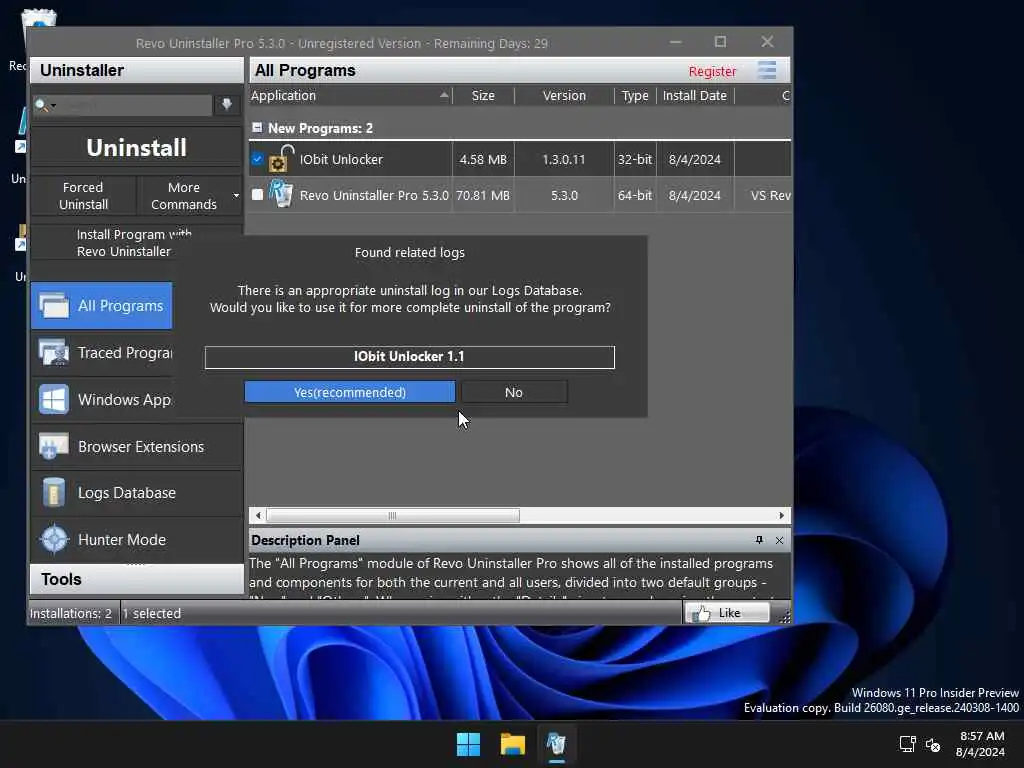Image resolution: width=1024 pixels, height=768 pixels.
Task: Click the 'IObit Unlocker' name cell
Action: [x=341, y=159]
